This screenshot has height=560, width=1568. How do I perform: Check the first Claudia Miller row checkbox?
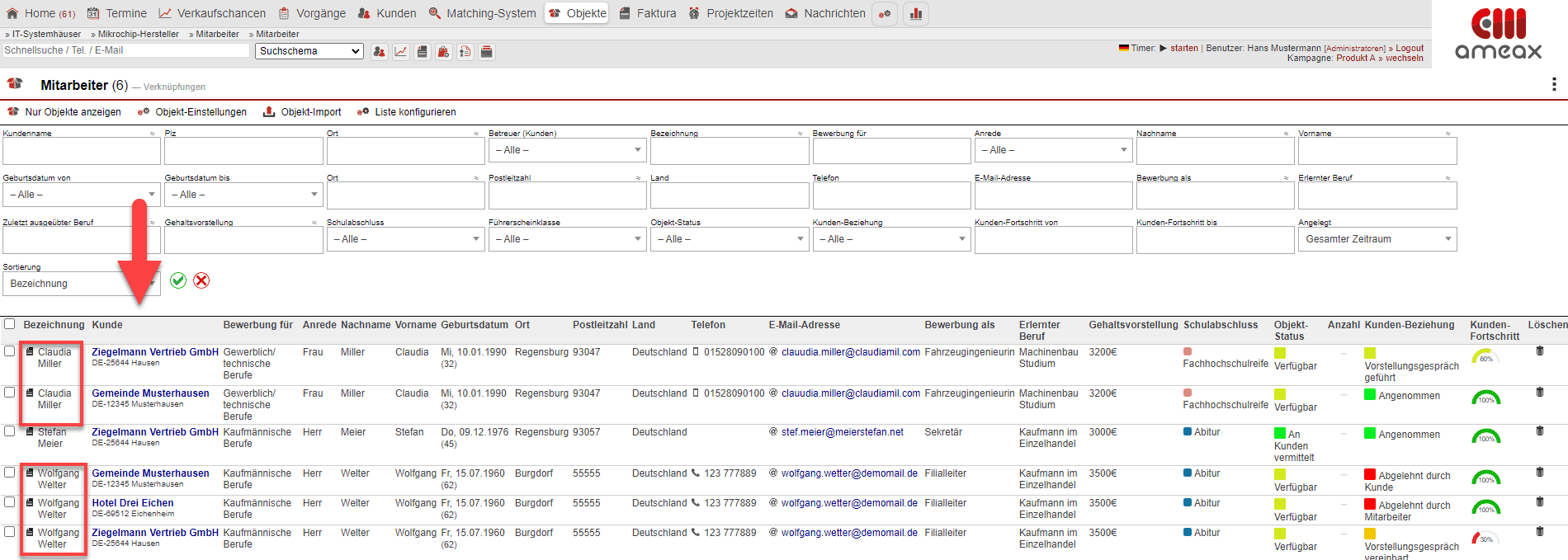click(10, 351)
